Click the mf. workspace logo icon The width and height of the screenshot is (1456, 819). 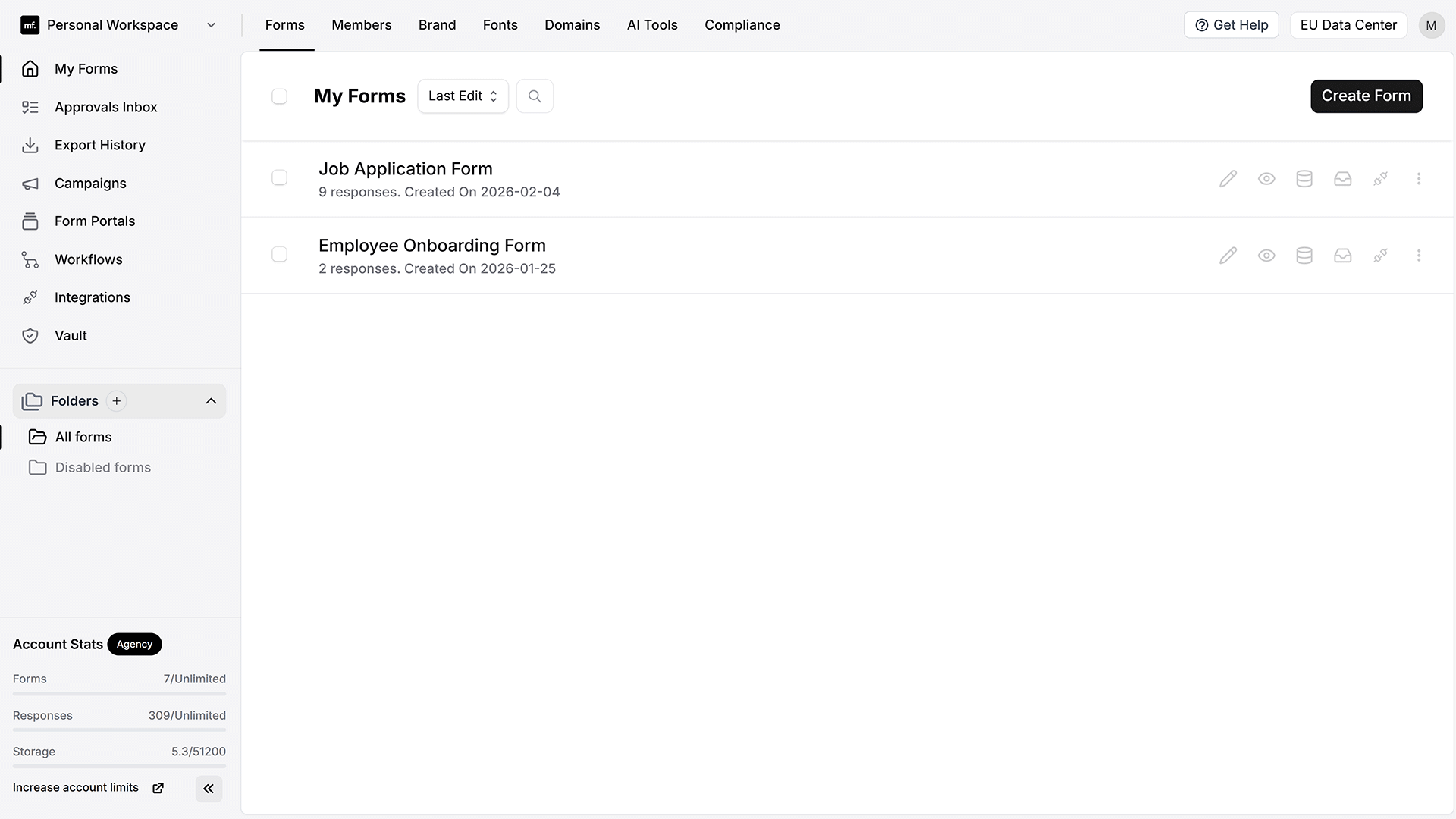30,25
